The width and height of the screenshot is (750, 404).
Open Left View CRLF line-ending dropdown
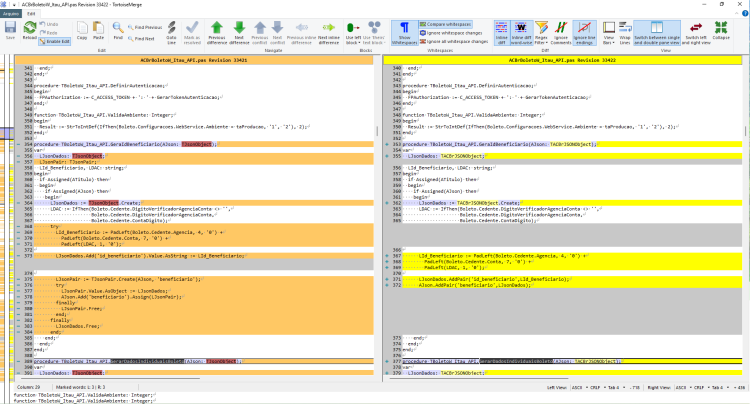click(597, 387)
